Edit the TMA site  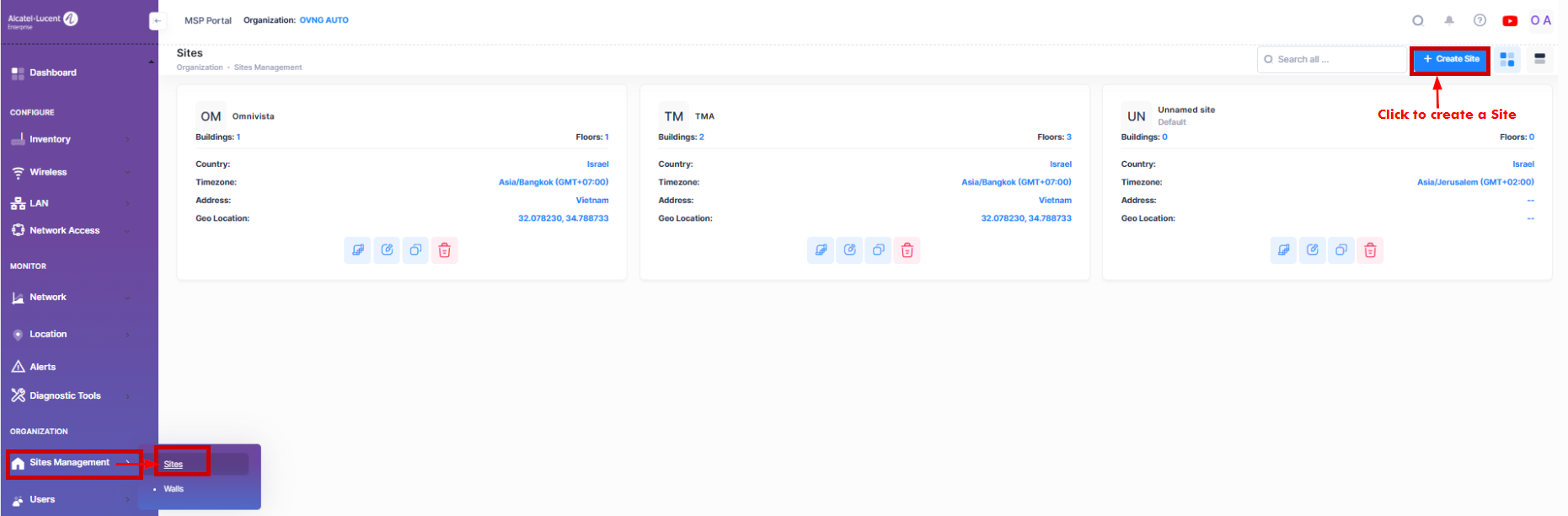(x=849, y=250)
